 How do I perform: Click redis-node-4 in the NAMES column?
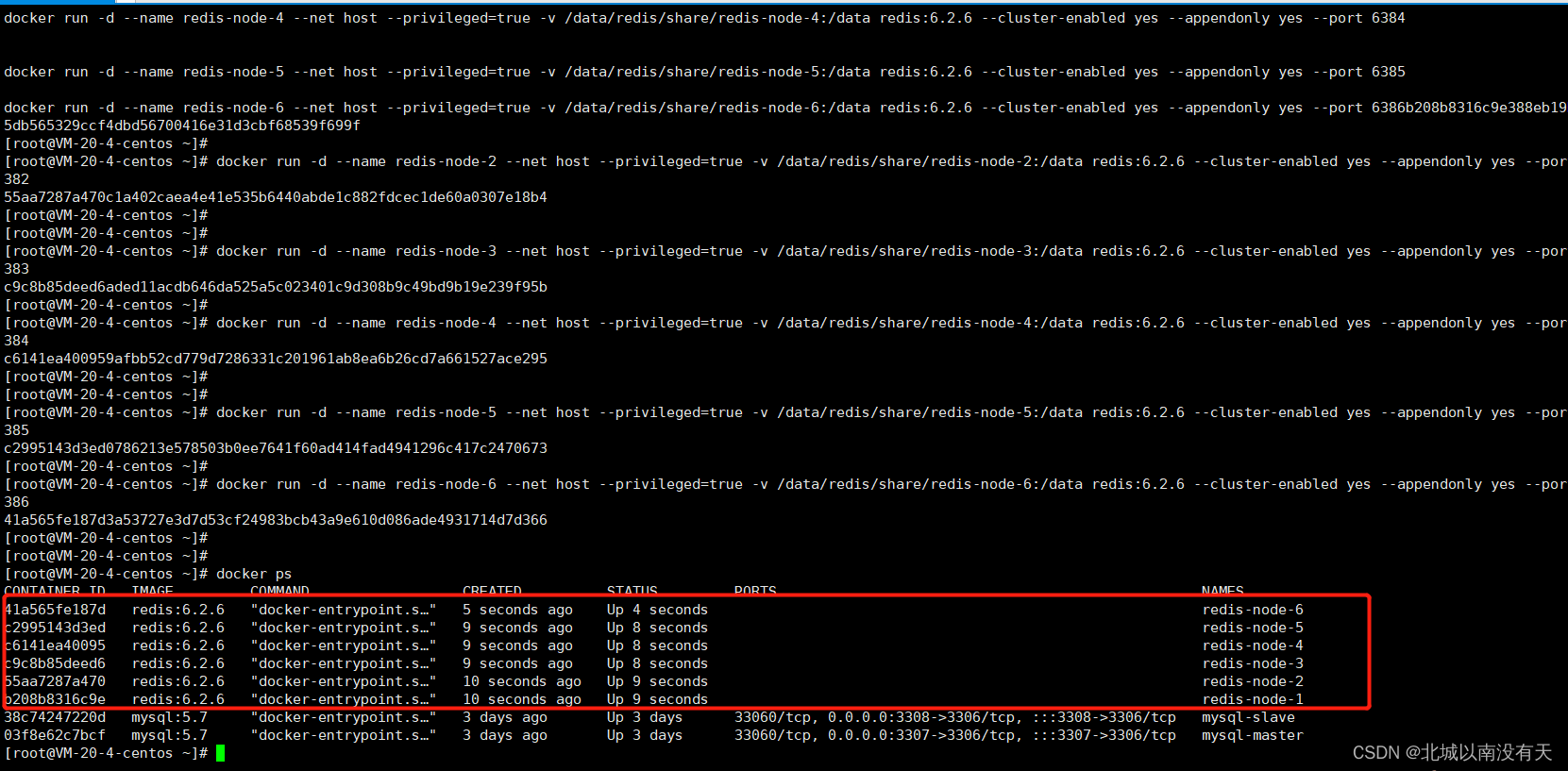[x=1253, y=645]
